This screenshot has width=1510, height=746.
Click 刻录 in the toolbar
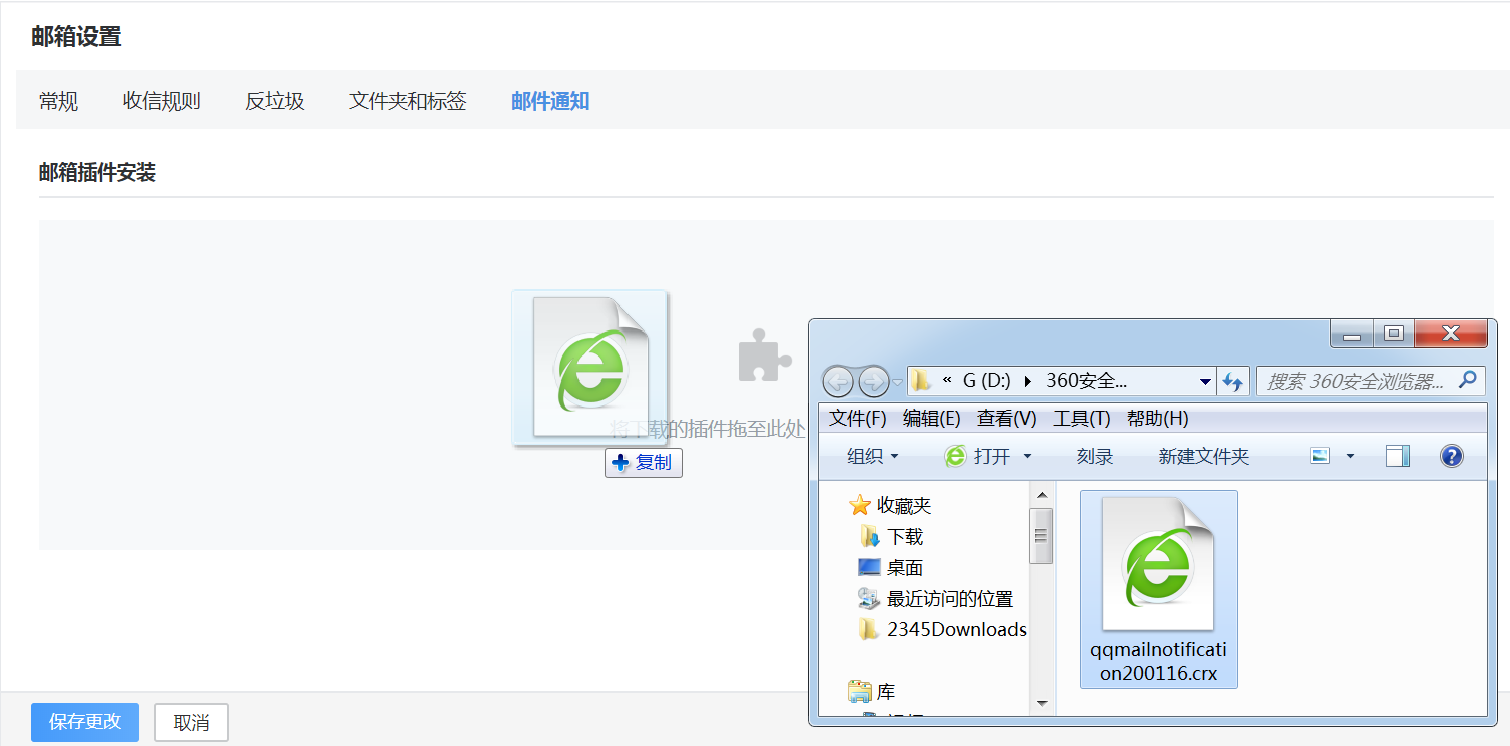tap(1095, 456)
